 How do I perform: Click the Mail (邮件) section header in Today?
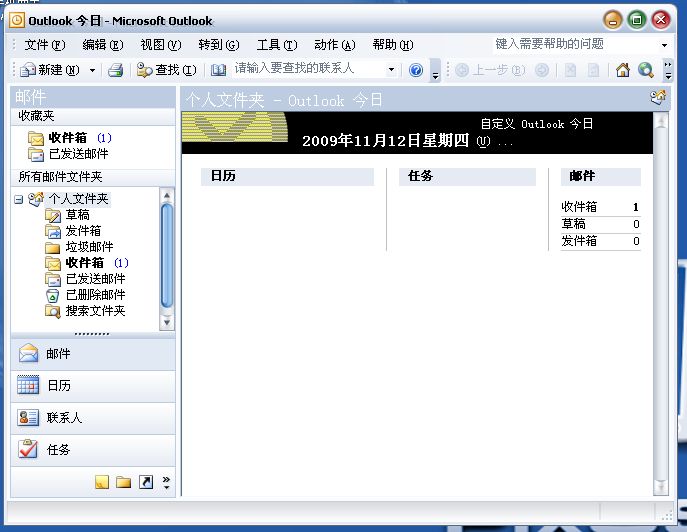(601, 176)
